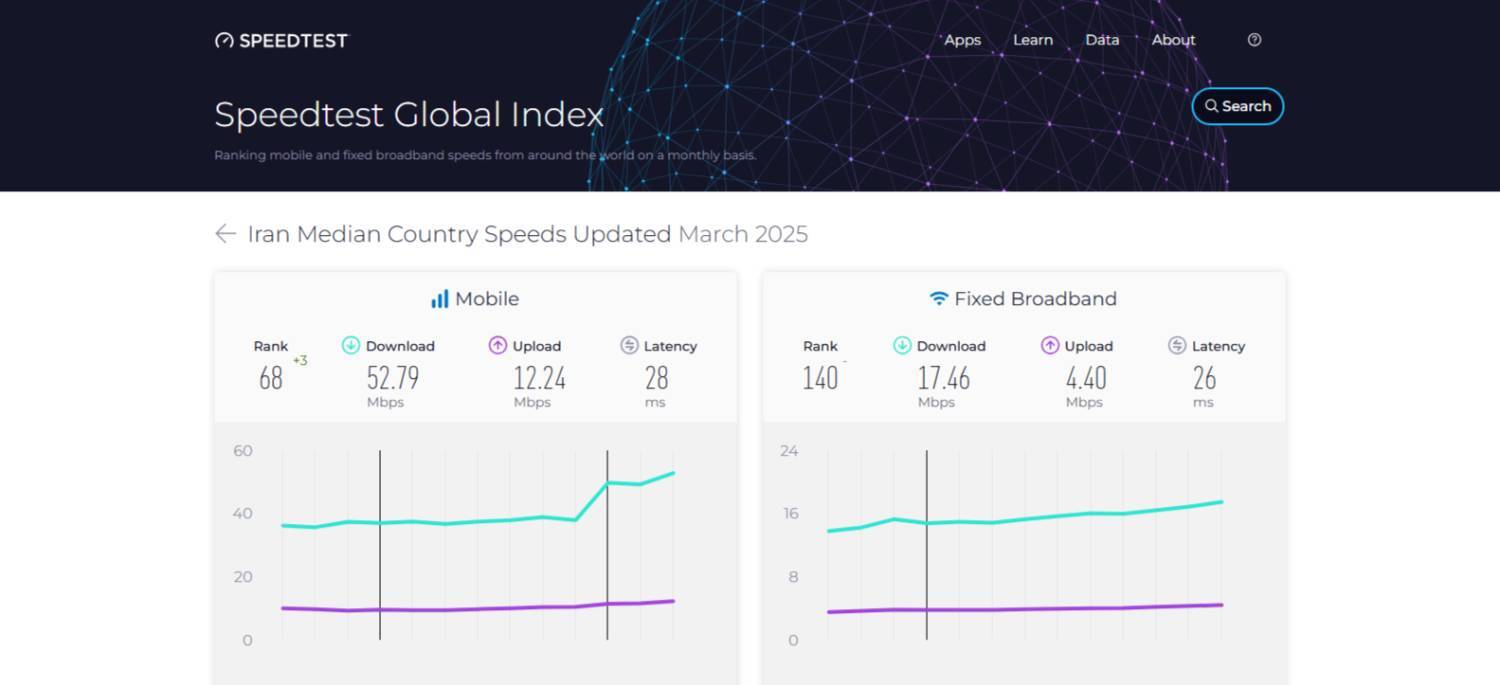
Task: Open the Apps menu
Action: [962, 40]
